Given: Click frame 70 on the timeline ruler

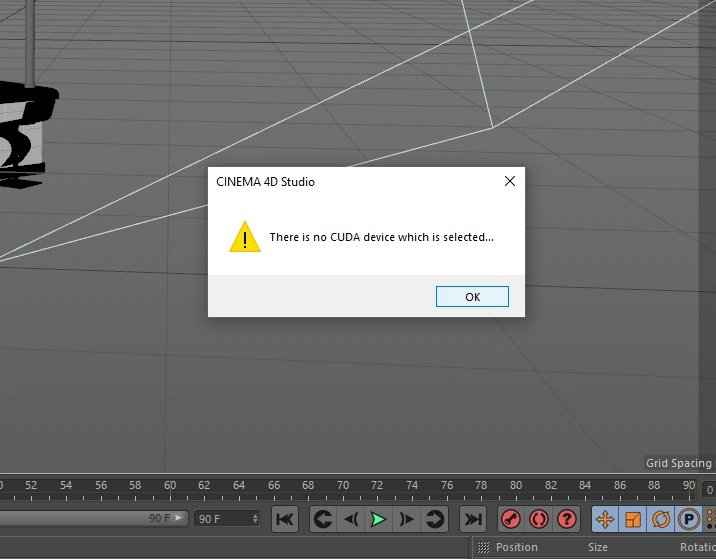Looking at the screenshot, I should pos(343,485).
